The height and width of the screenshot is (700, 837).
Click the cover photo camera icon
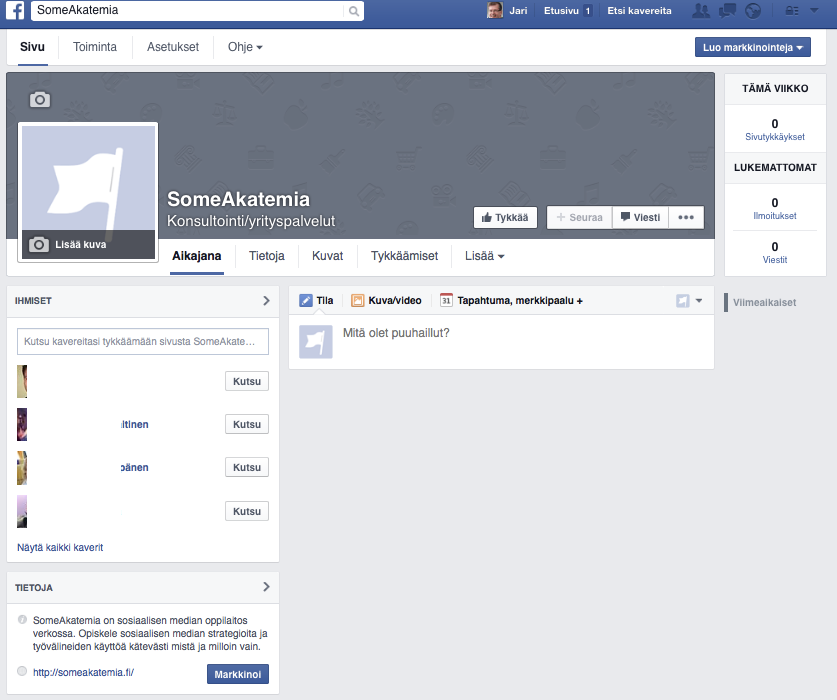point(40,100)
